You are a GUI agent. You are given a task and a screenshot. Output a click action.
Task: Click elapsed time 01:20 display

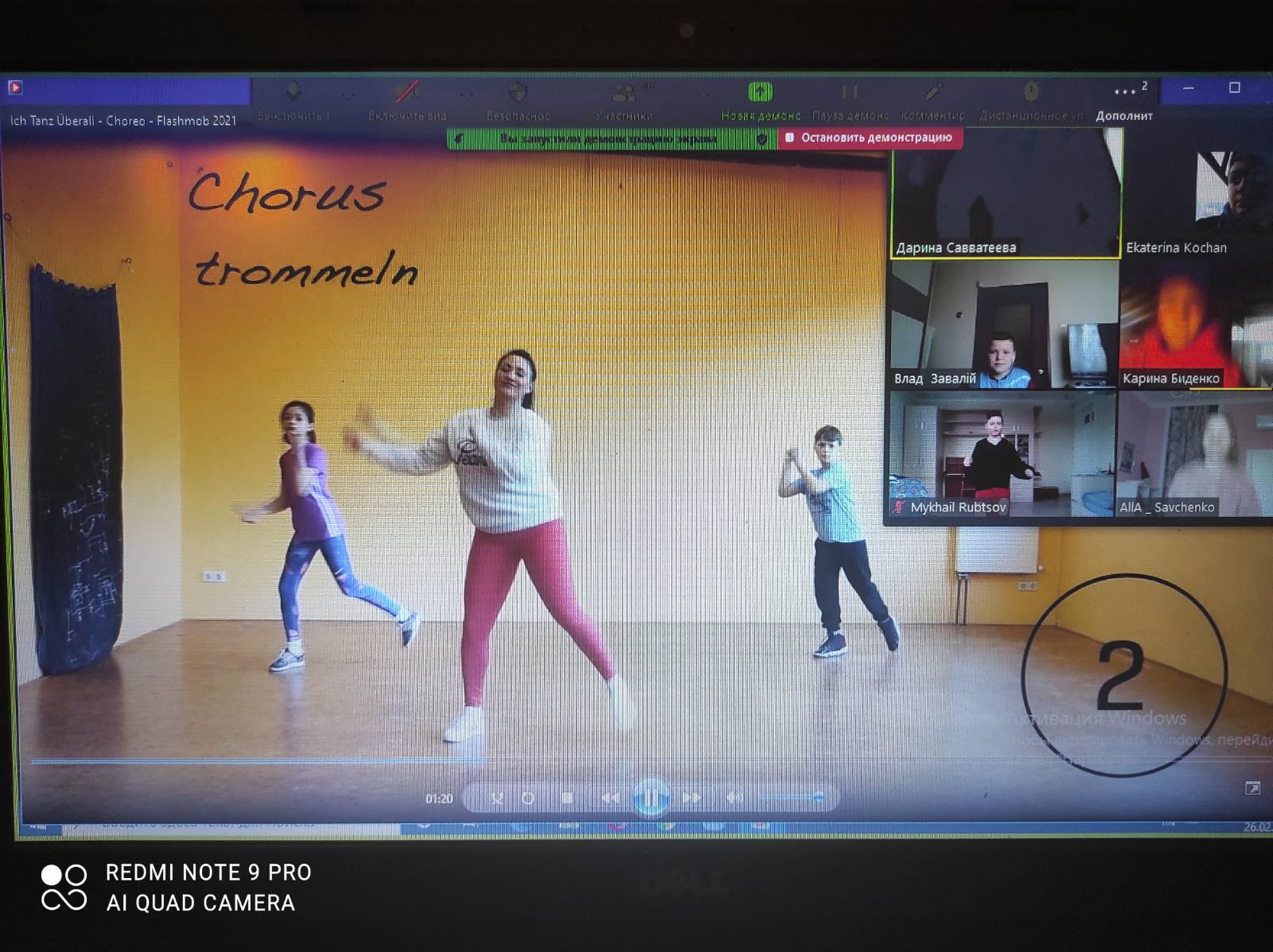(x=439, y=799)
